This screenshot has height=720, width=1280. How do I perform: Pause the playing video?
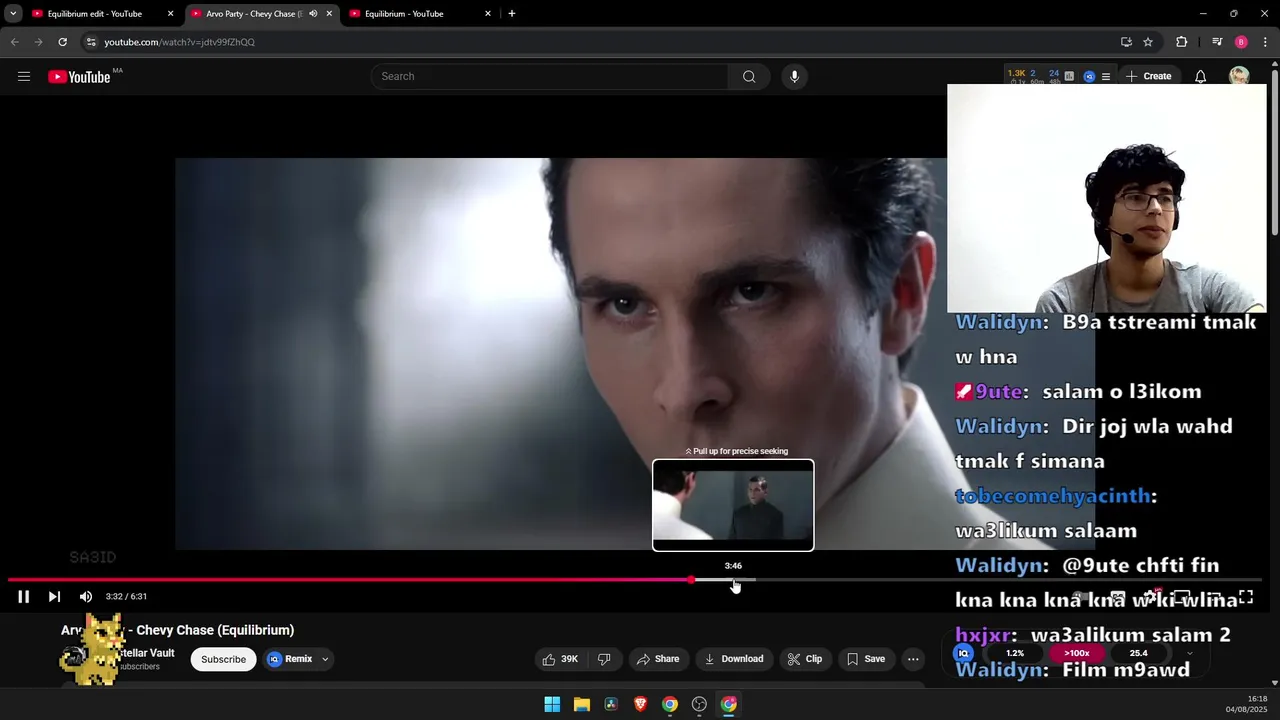tap(23, 596)
